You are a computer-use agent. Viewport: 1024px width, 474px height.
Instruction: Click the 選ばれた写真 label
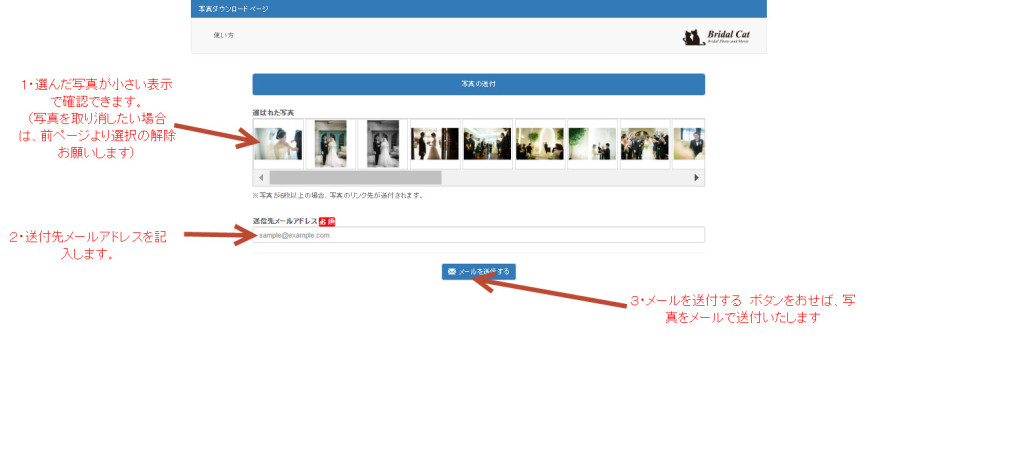(273, 113)
